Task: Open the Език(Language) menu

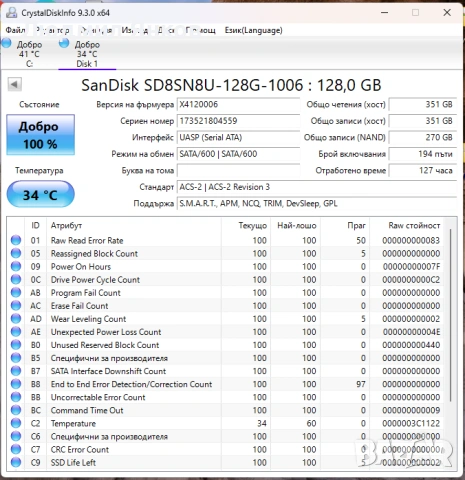Action: coord(253,30)
